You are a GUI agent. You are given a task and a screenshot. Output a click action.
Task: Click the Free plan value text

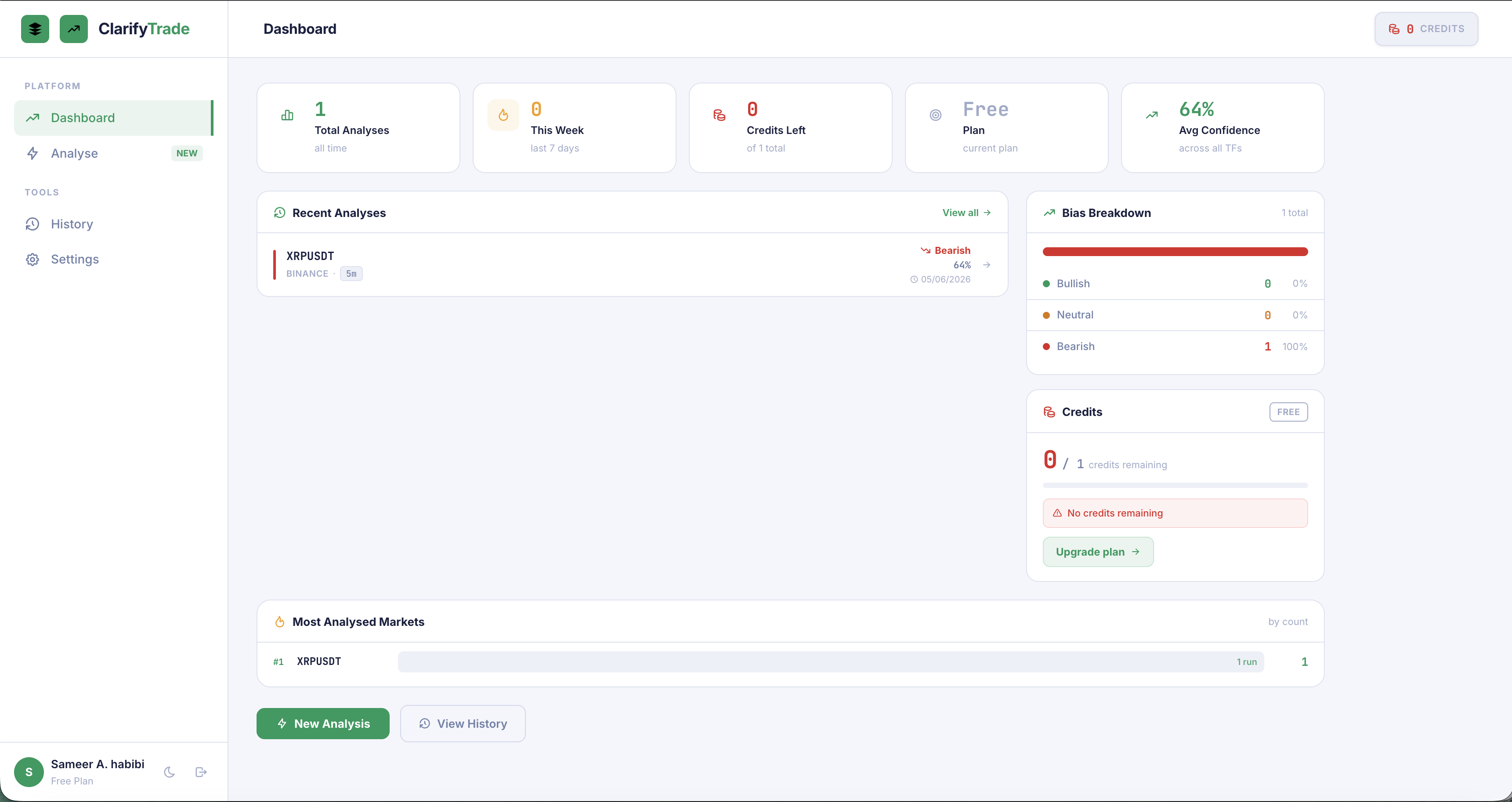point(985,109)
